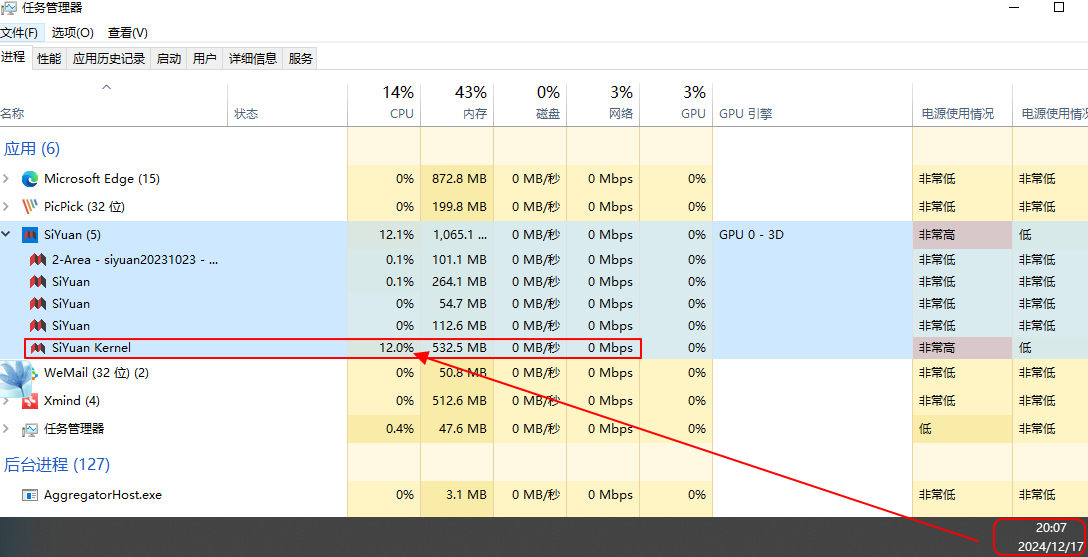Click Xmind memory value 512.6 MB
The image size is (1088, 557).
tap(459, 401)
